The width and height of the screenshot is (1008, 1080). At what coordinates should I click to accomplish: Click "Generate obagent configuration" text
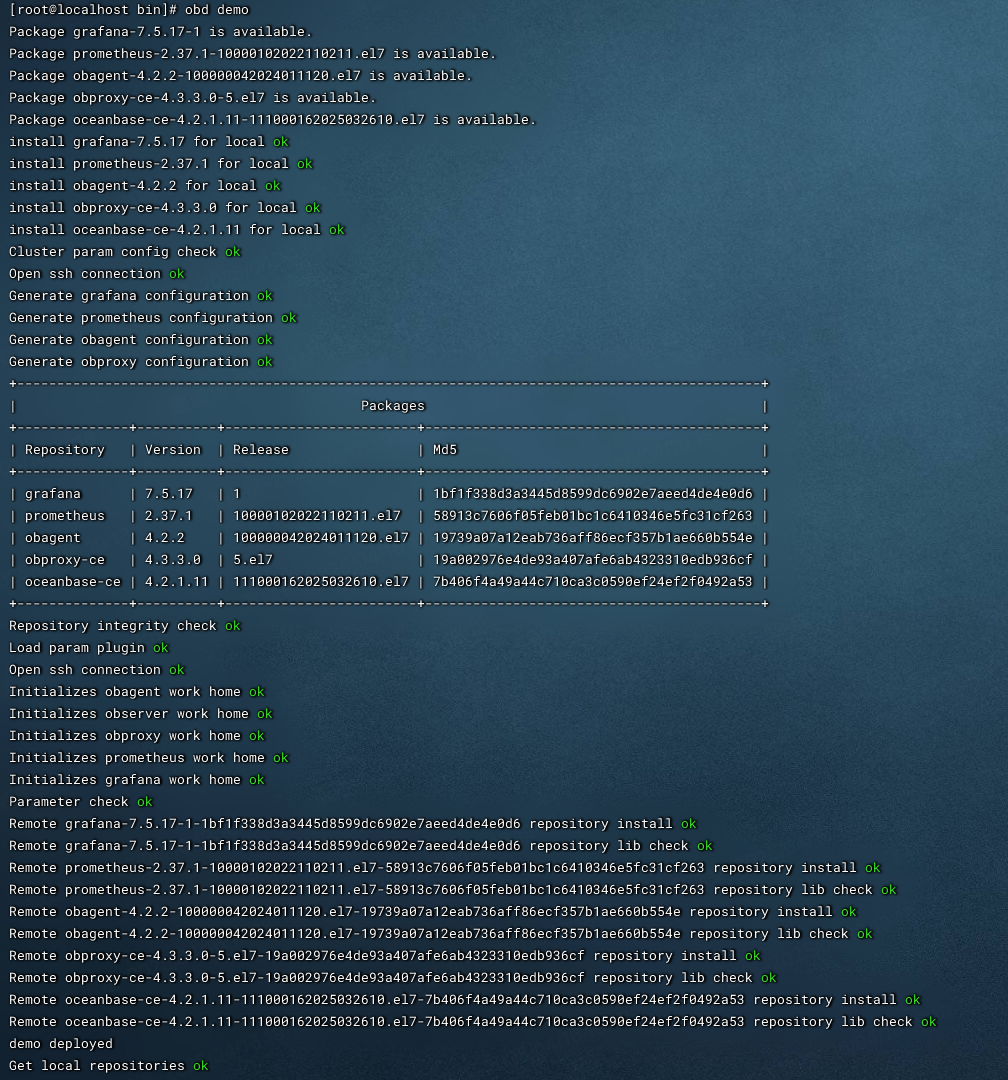pyautogui.click(x=129, y=340)
